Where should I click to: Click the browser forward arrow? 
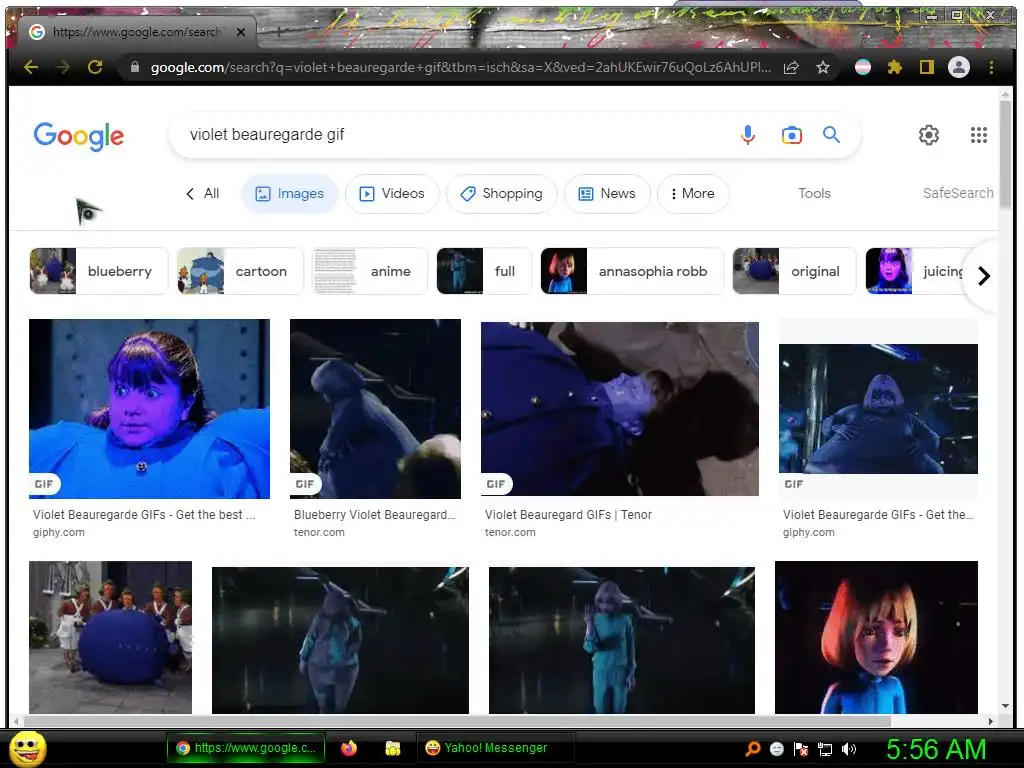(x=63, y=67)
